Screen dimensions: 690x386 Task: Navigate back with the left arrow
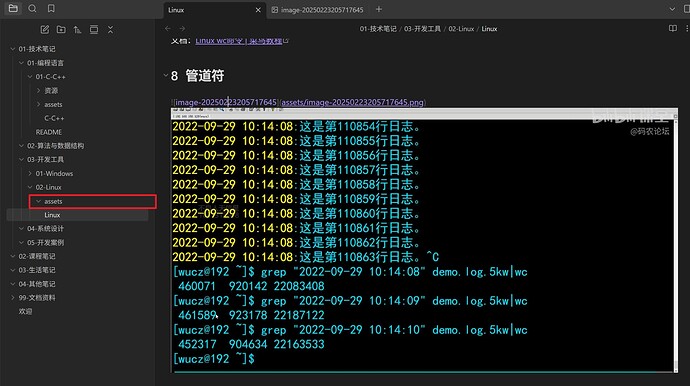click(x=168, y=29)
